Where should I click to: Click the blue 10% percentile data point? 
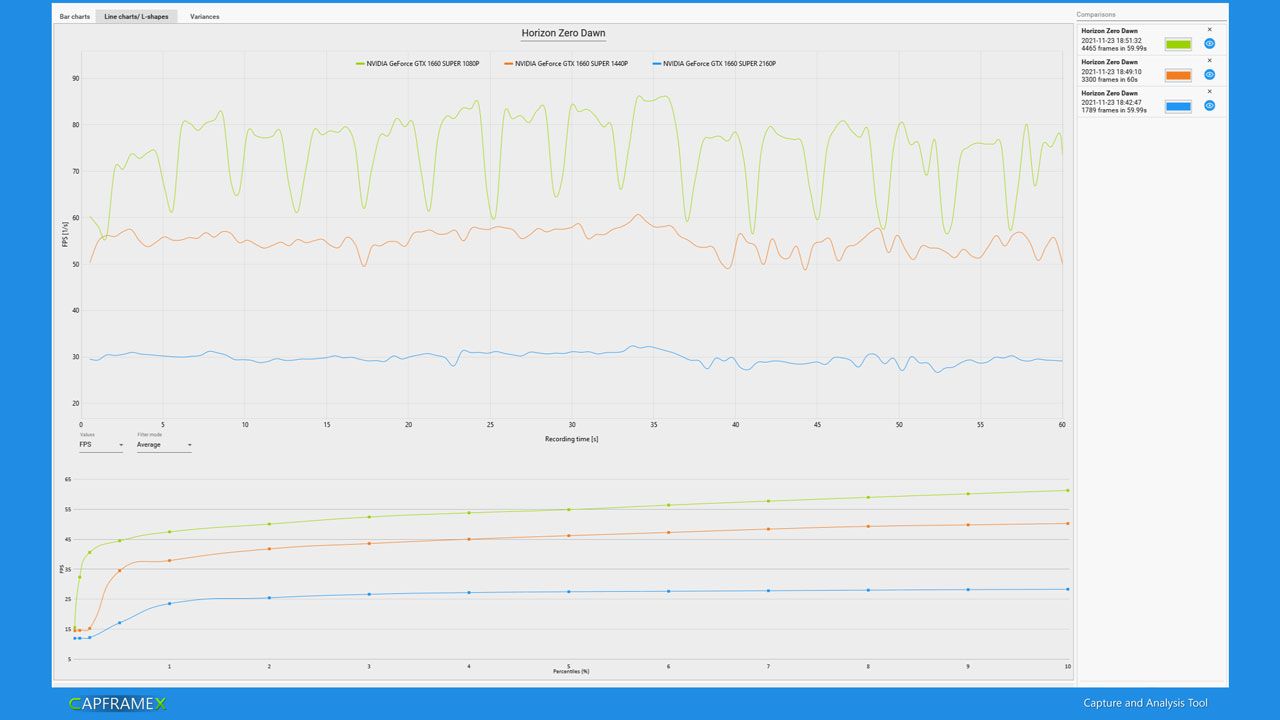pos(1068,589)
